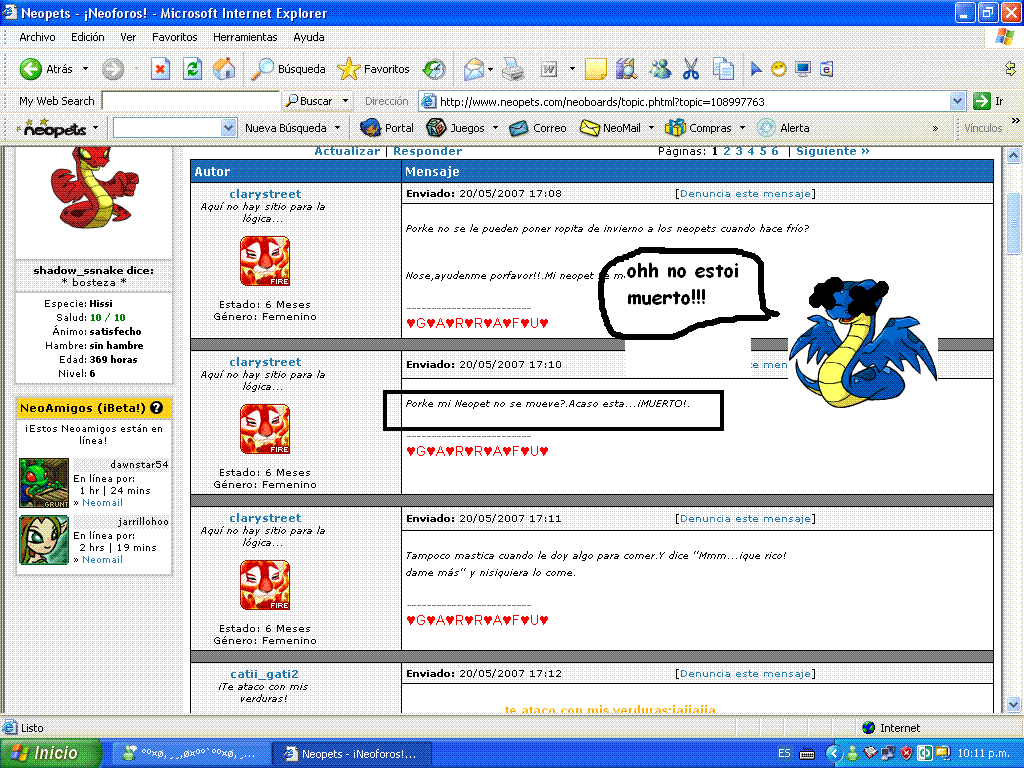The width and height of the screenshot is (1024, 768).
Task: Open the Archivo menu
Action: 37,37
